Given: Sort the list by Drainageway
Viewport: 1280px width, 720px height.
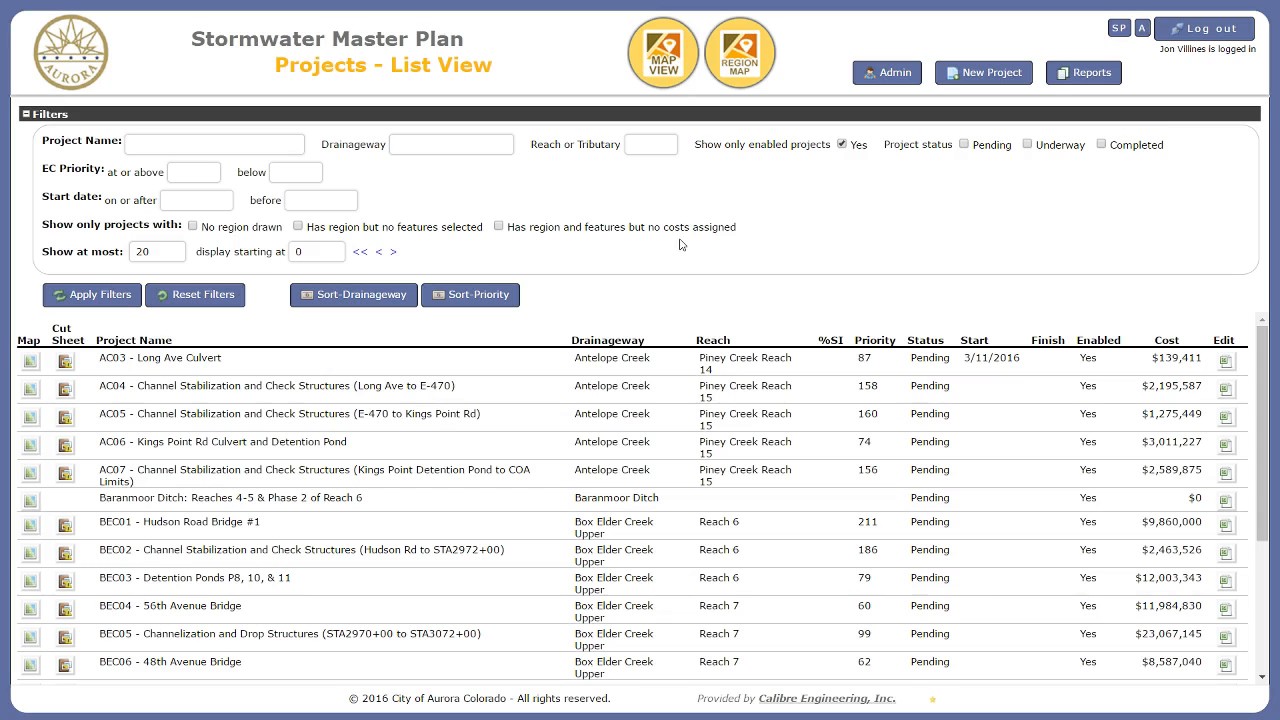Looking at the screenshot, I should pos(353,295).
